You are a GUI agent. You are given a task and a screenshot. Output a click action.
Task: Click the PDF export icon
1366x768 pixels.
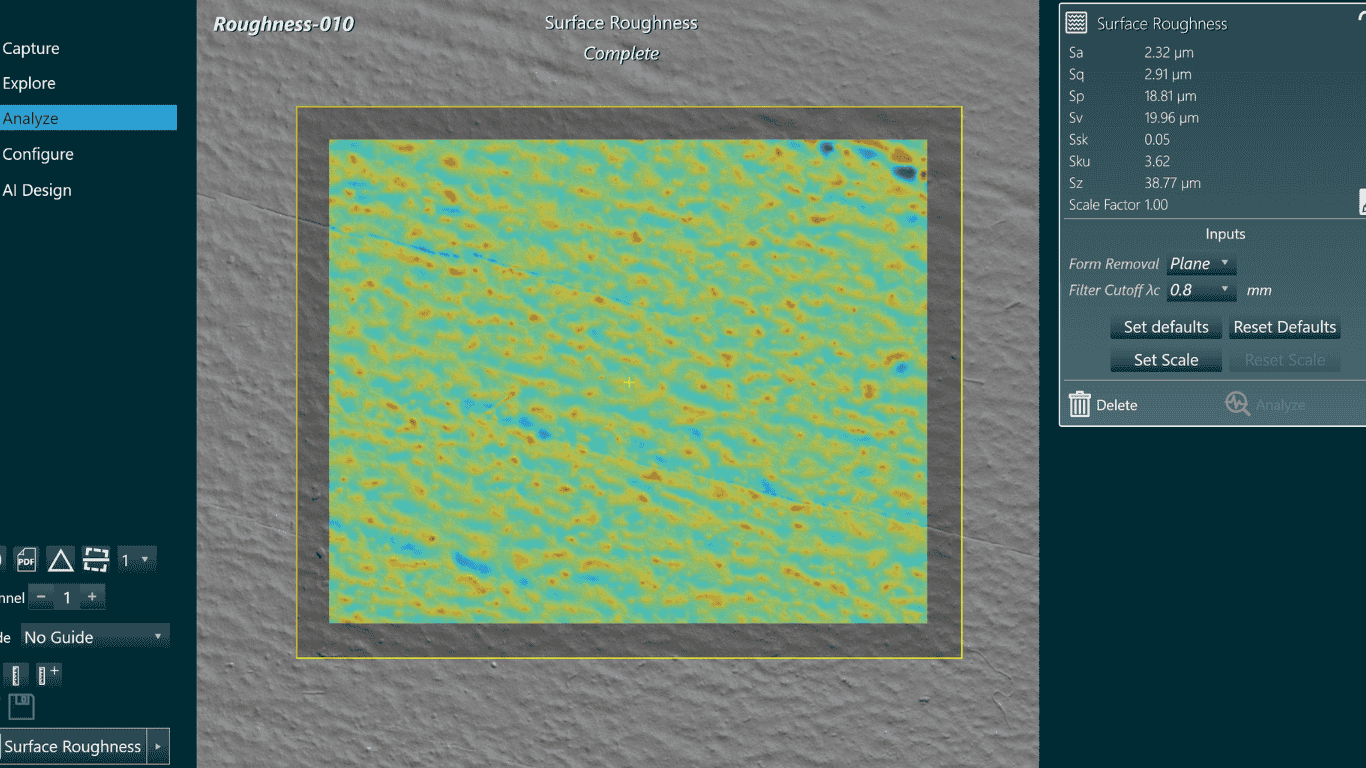26,560
